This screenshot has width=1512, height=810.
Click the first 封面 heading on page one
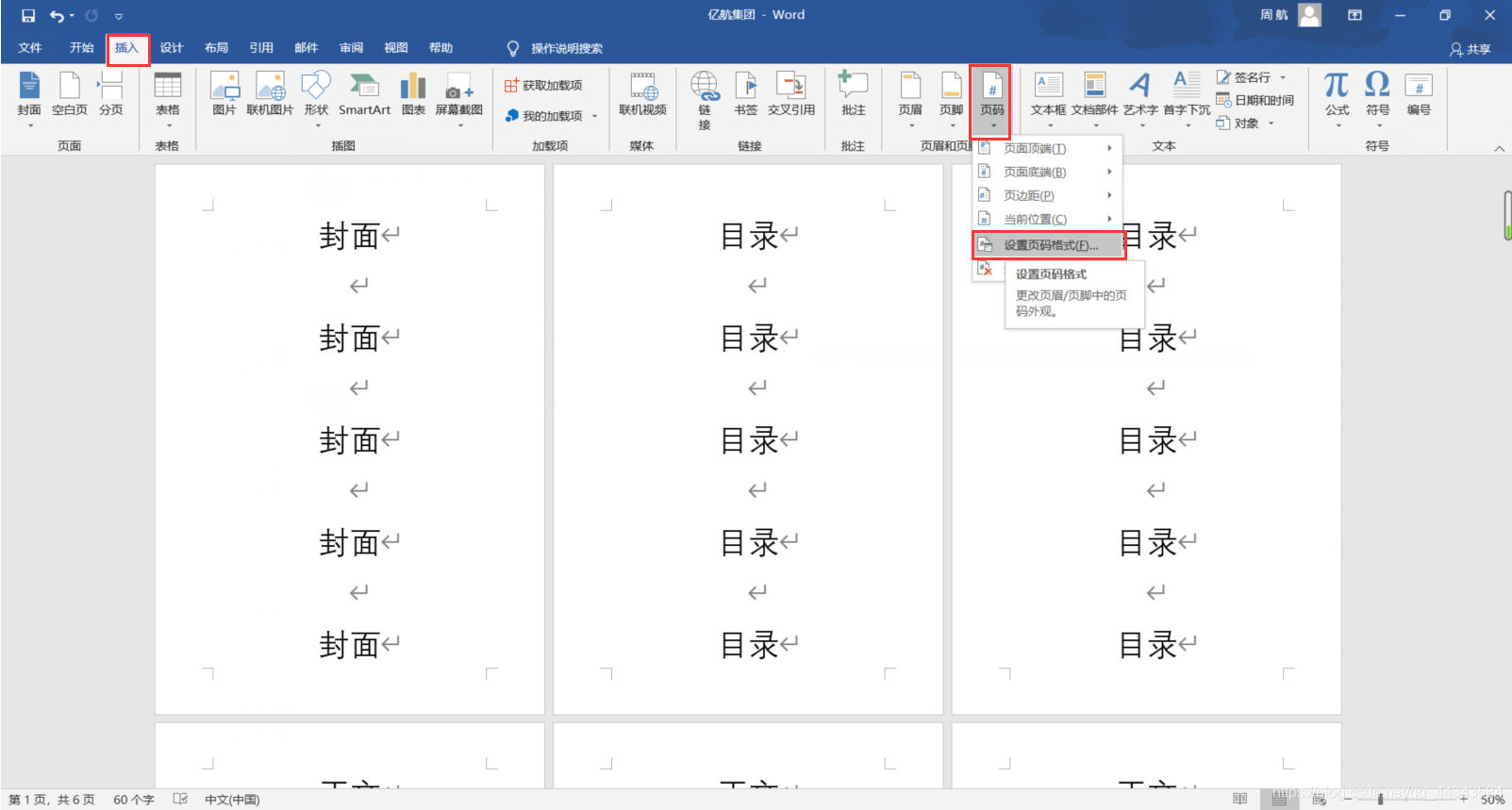[348, 236]
